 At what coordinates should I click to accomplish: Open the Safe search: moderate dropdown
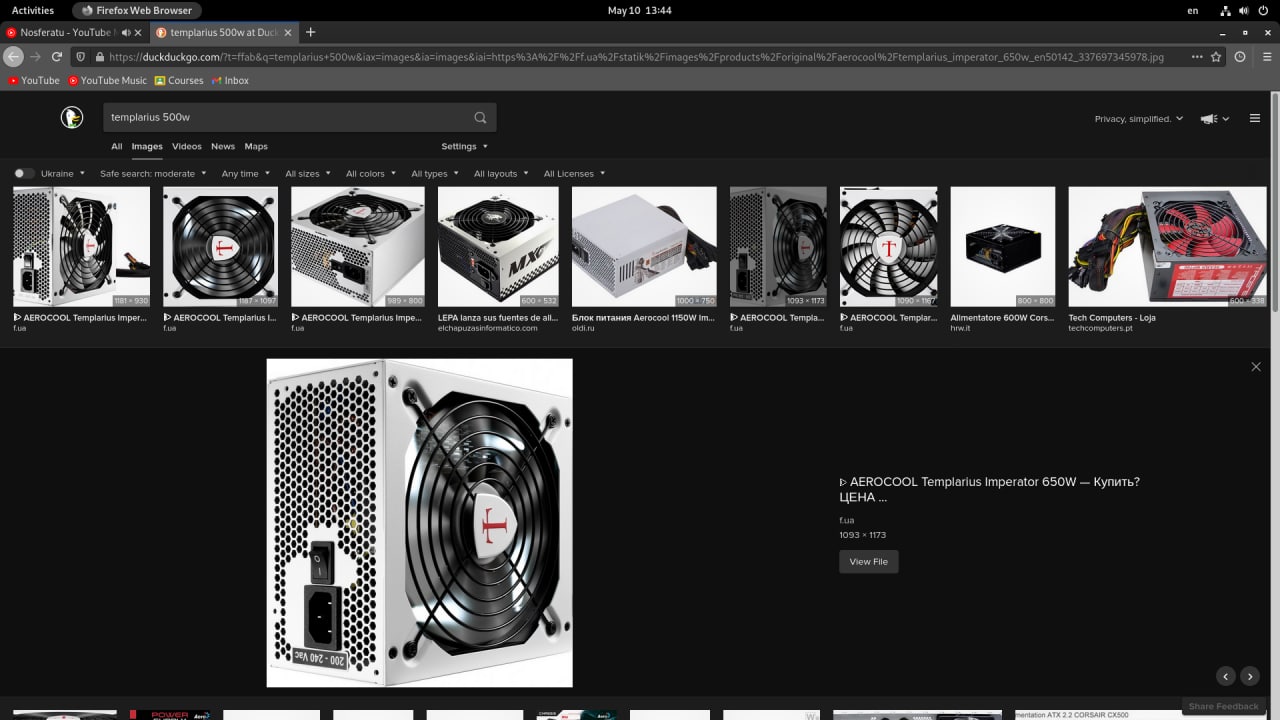[x=153, y=174]
